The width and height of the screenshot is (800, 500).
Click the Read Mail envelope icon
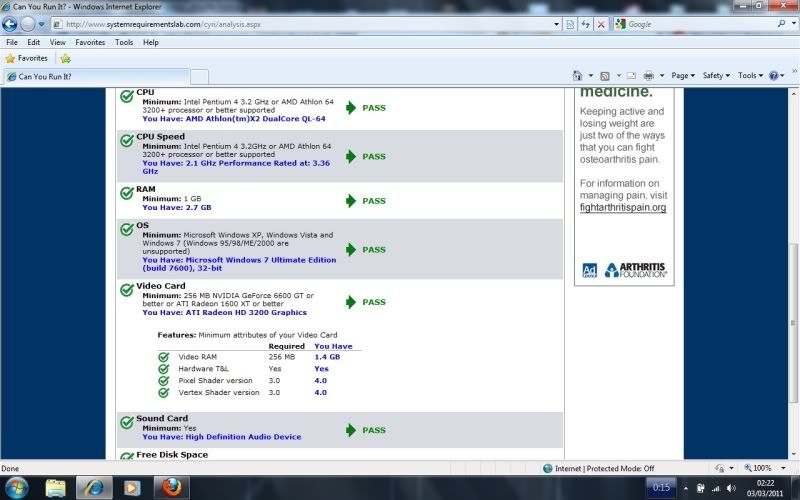[632, 76]
